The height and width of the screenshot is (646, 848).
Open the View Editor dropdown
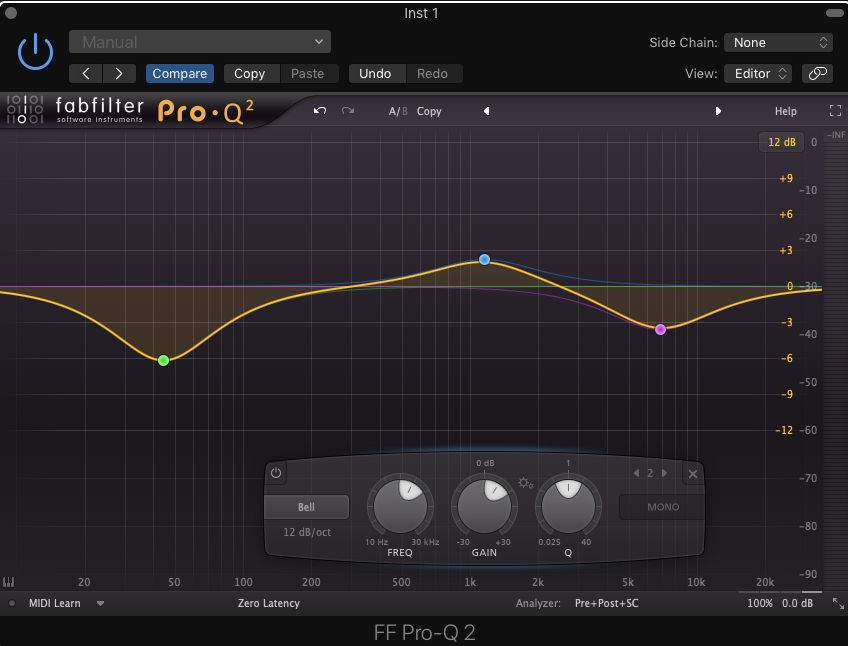(758, 74)
